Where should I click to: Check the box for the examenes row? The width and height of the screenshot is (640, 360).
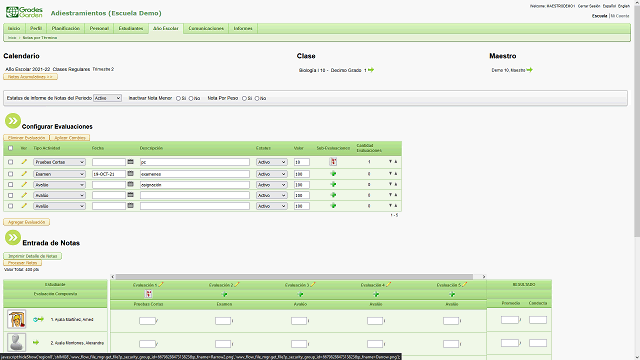click(x=11, y=174)
